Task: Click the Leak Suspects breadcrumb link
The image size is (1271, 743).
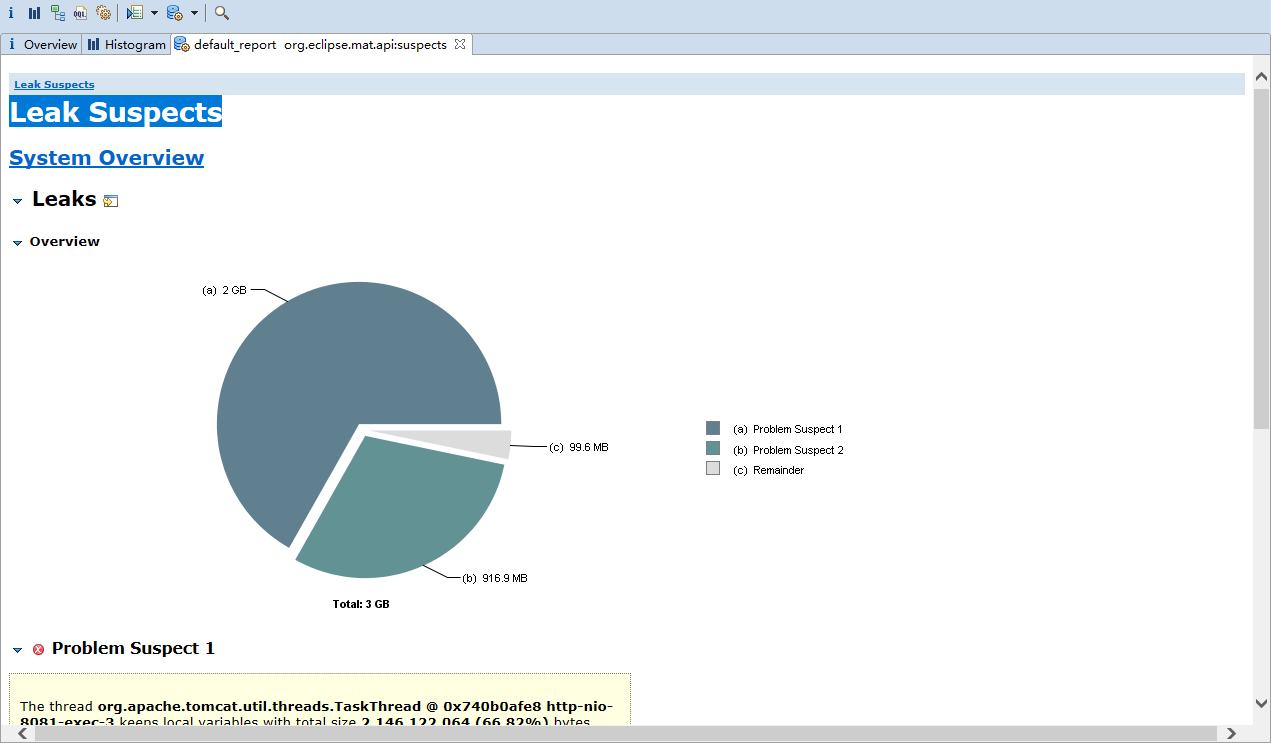Action: tap(54, 84)
